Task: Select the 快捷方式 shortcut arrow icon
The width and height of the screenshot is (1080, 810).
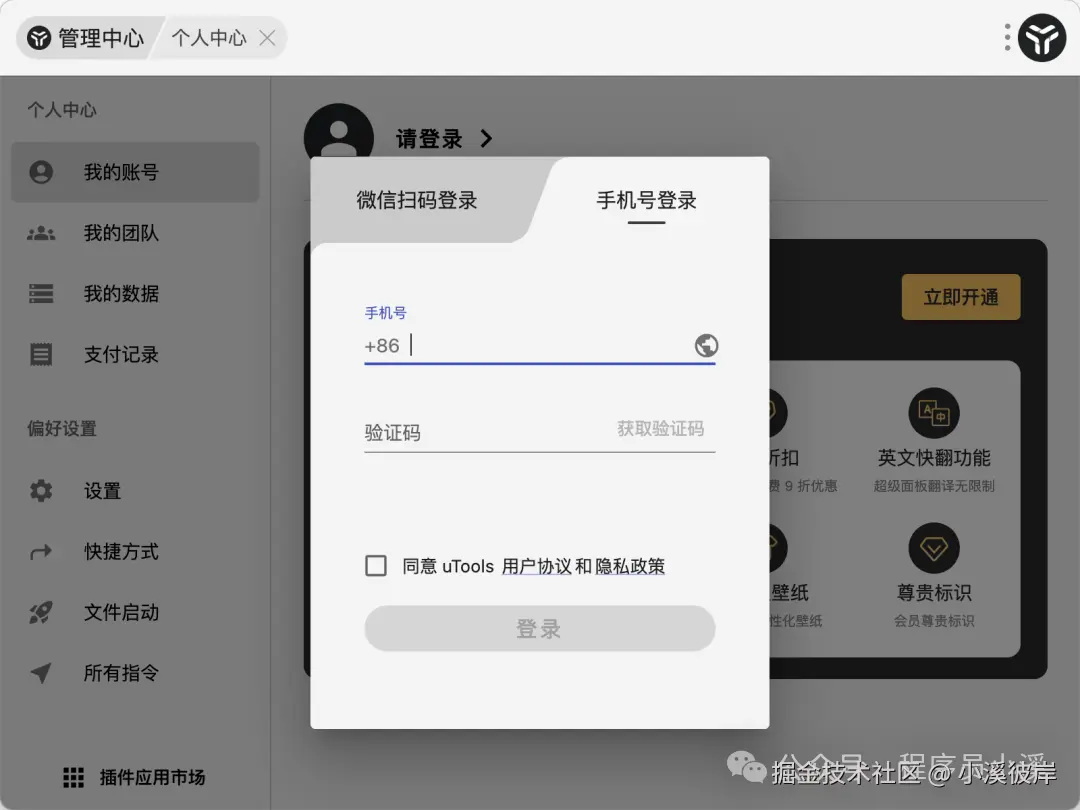Action: 40,551
